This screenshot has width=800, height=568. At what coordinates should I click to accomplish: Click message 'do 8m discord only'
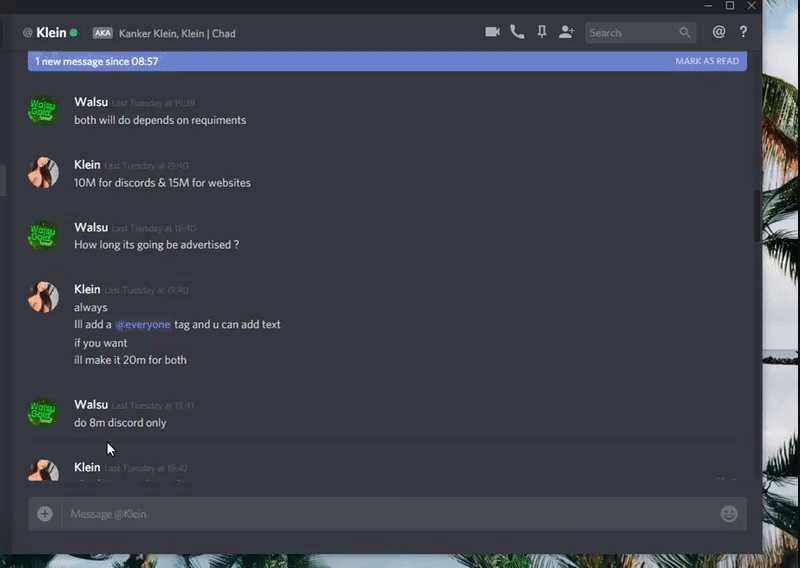(120, 423)
